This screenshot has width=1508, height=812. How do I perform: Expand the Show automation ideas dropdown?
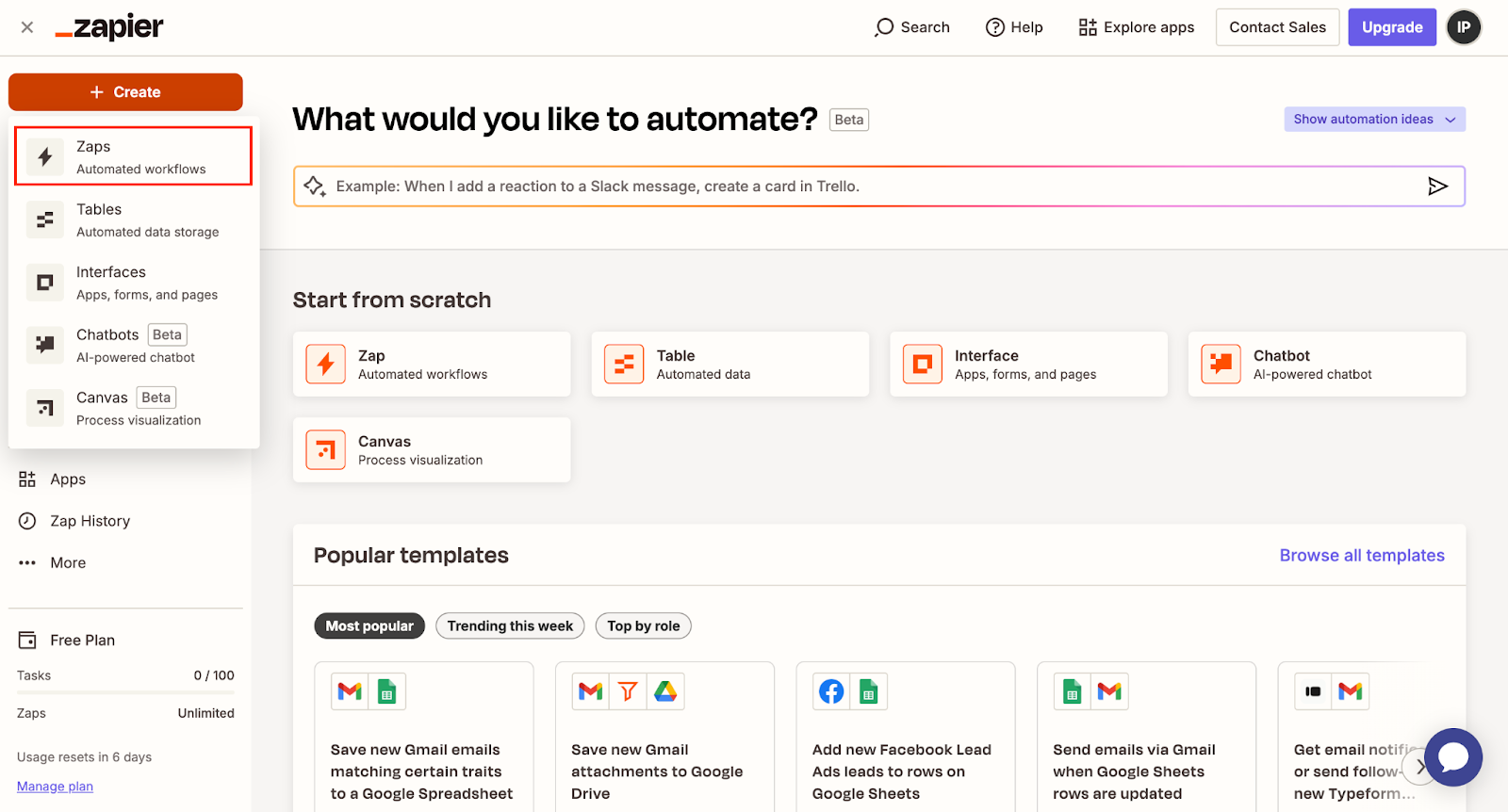point(1373,120)
